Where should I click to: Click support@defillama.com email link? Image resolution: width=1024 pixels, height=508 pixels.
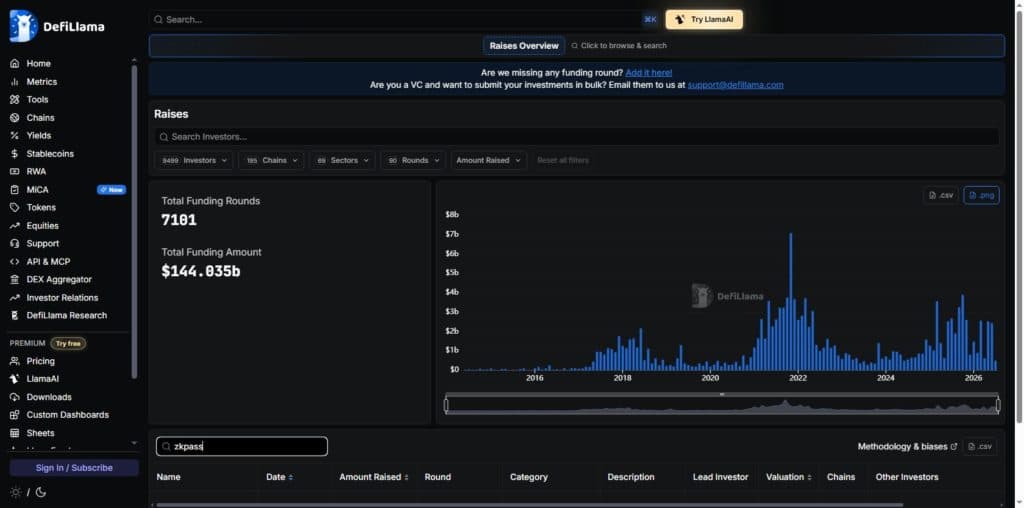pyautogui.click(x=735, y=85)
